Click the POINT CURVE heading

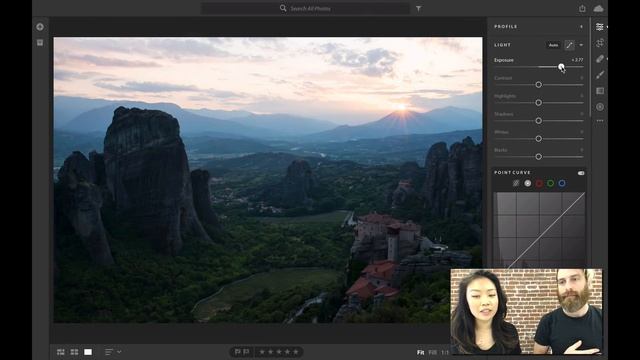click(x=512, y=173)
